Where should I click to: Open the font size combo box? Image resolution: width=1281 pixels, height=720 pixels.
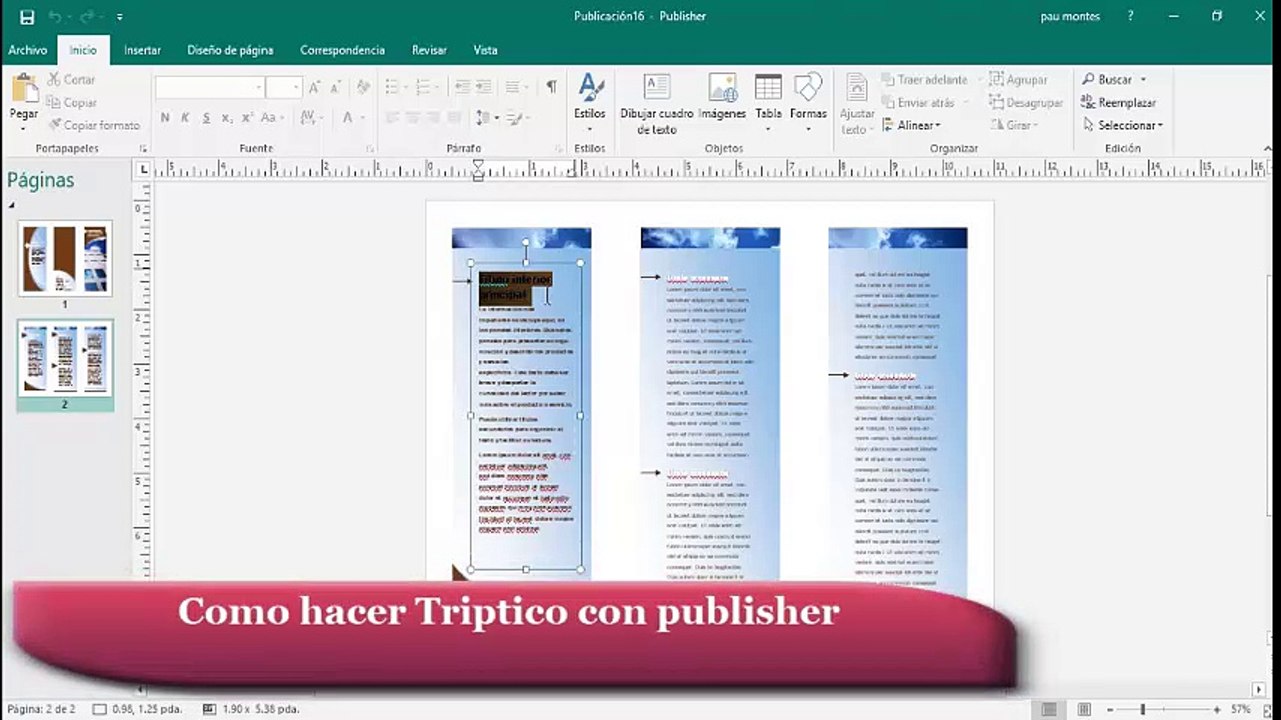pos(284,88)
